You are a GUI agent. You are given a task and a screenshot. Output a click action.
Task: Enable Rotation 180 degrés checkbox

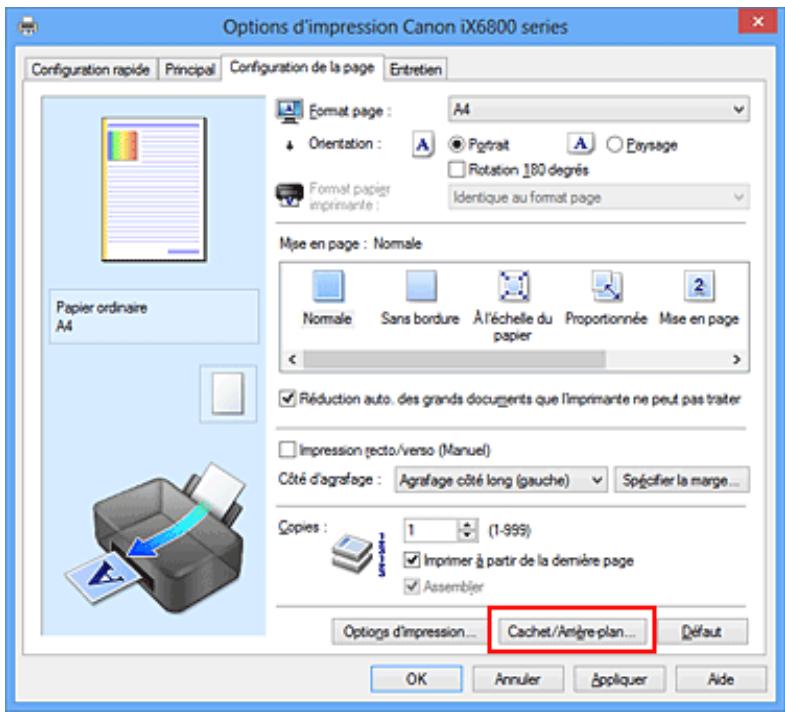[456, 170]
